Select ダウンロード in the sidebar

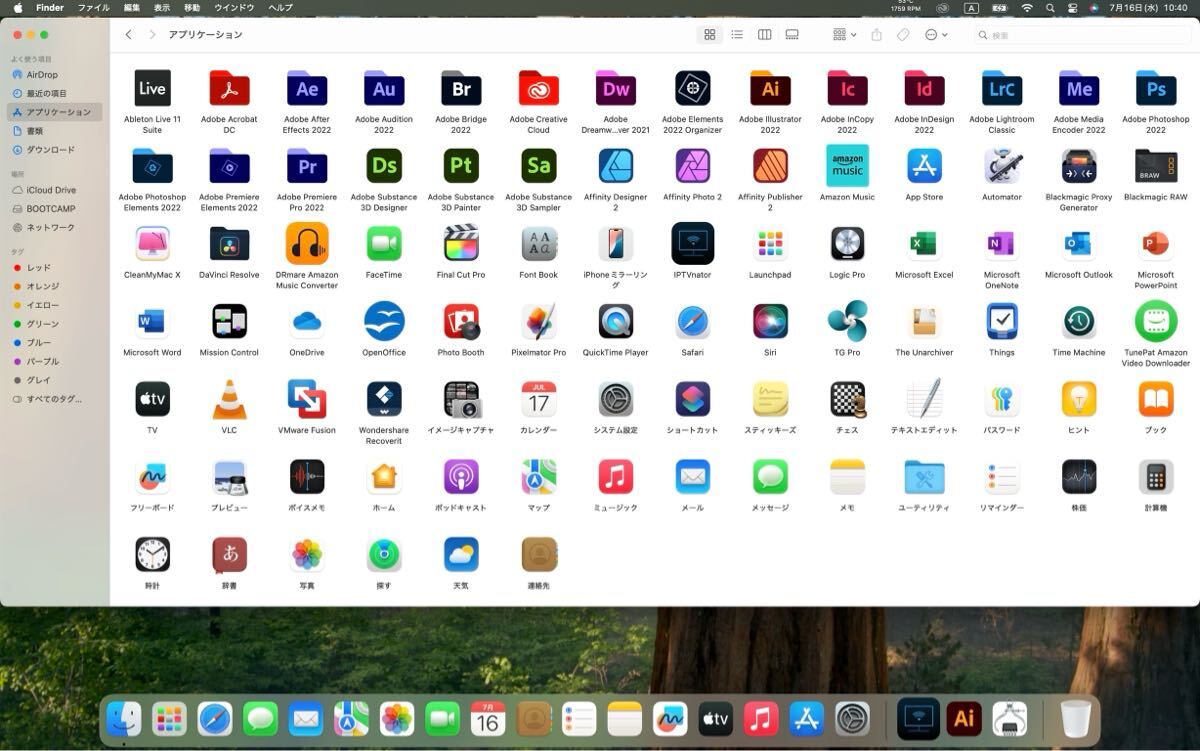point(55,150)
